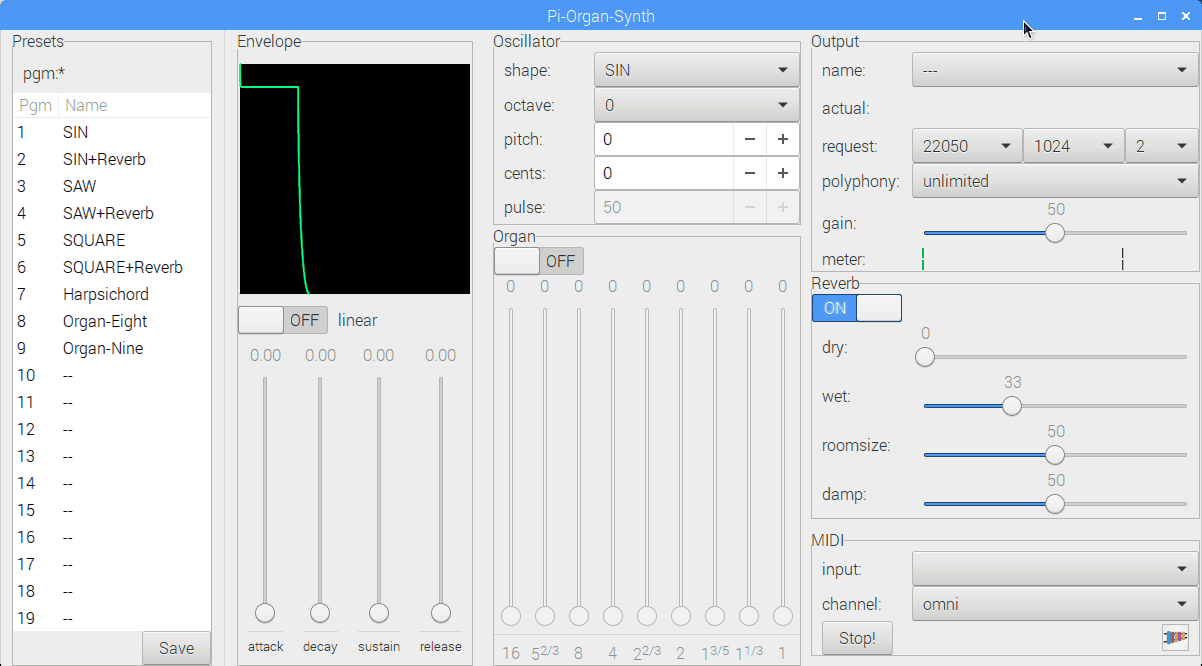Open the 22050 sample rate dropdown
Screen dimensions: 1202x666
[967, 146]
